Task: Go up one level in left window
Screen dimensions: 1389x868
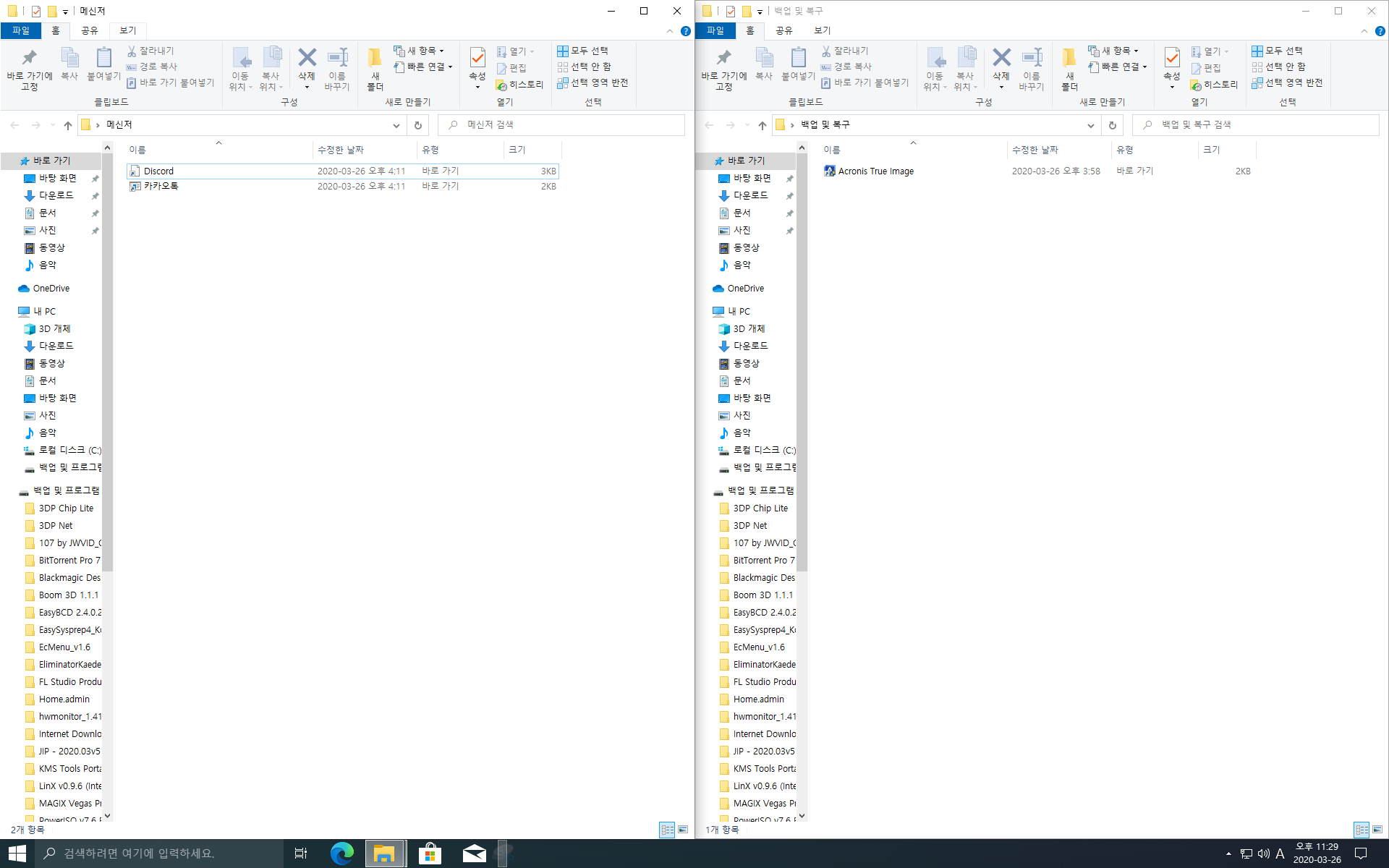Action: click(67, 125)
